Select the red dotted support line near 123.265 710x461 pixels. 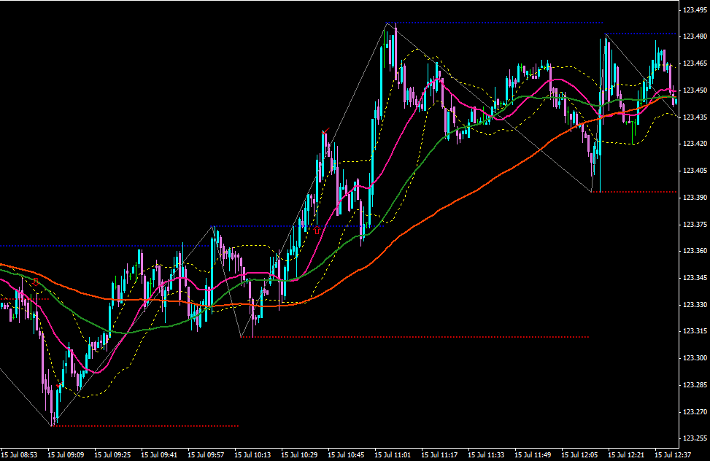(x=145, y=426)
